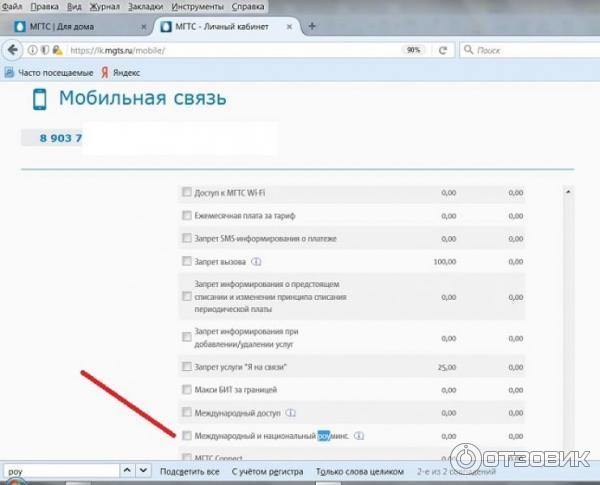This screenshot has width=600, height=485.
Task: Click the reload page icon
Action: coord(443,49)
